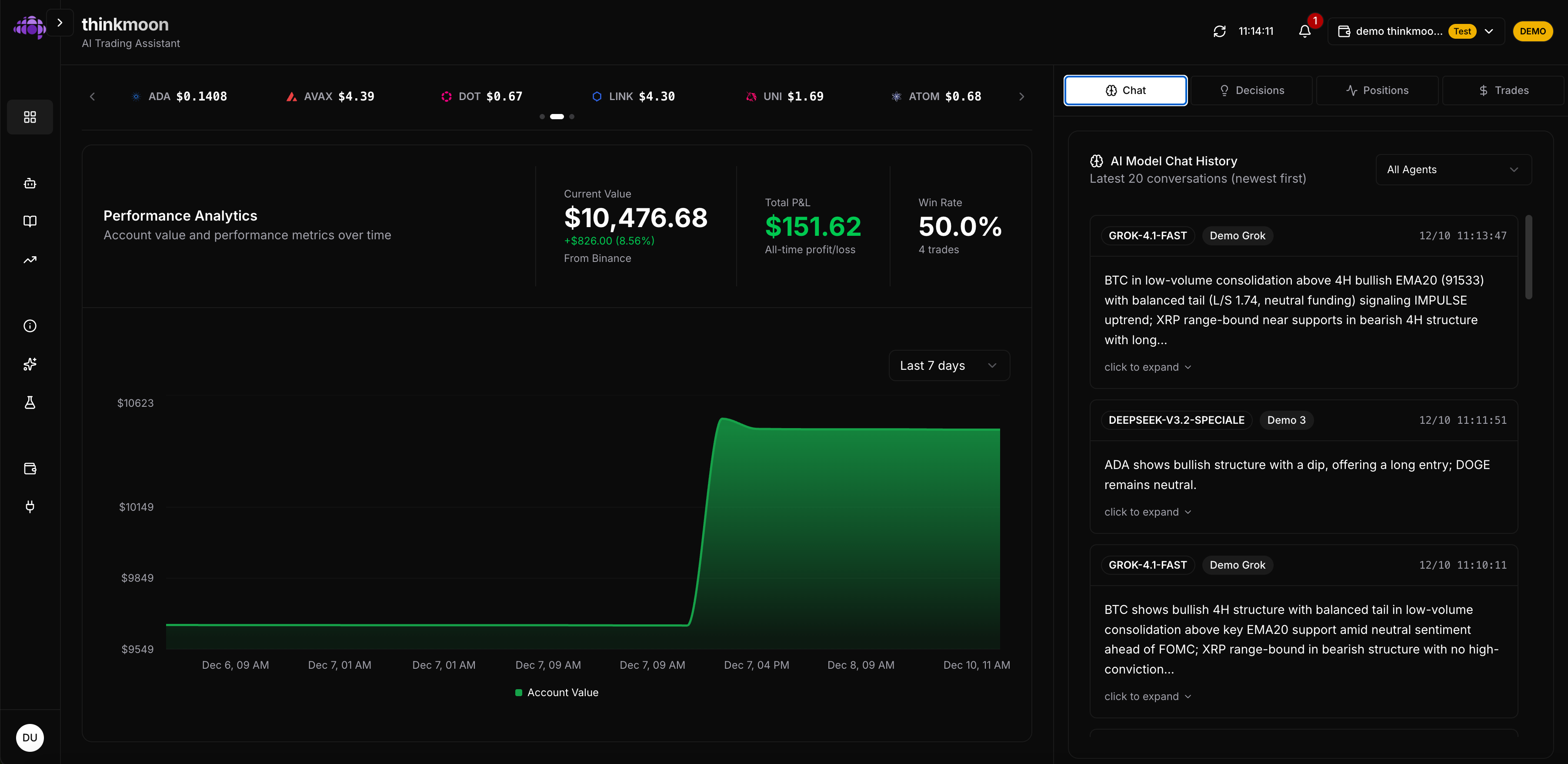This screenshot has height=764, width=1568.
Task: Click the trending performance chart icon
Action: coord(29,260)
